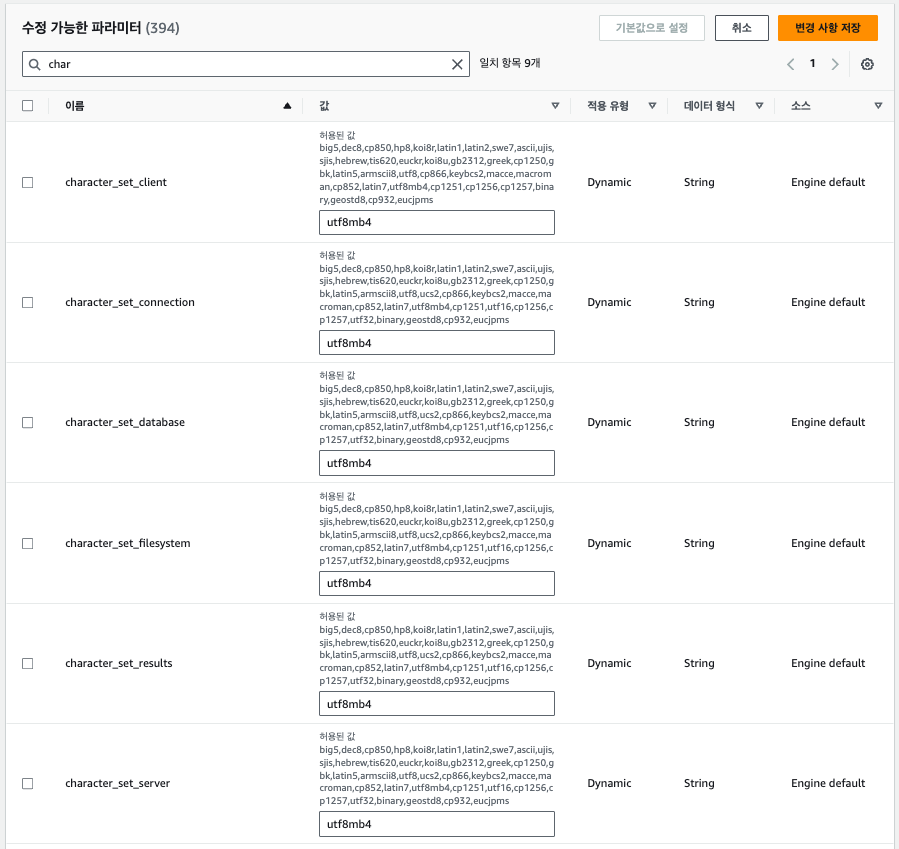Click the magnifier icon in the search box
Image resolution: width=899 pixels, height=849 pixels.
click(35, 64)
